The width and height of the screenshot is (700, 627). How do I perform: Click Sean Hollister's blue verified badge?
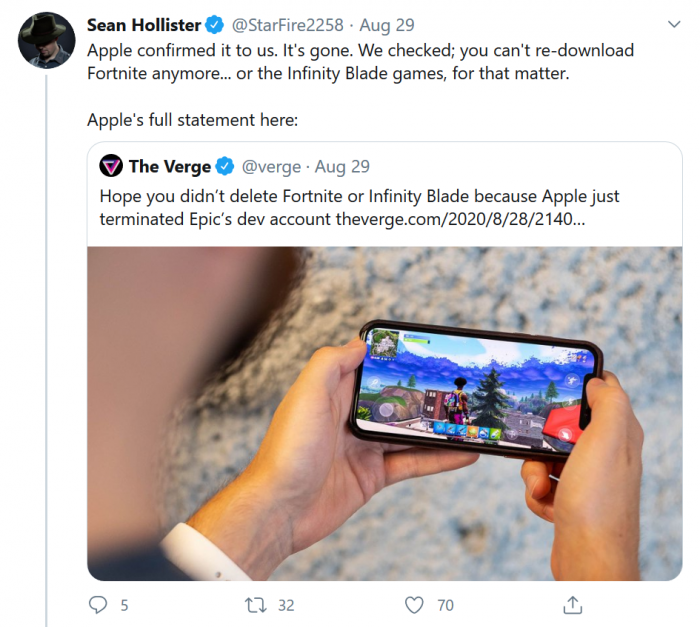tap(217, 24)
